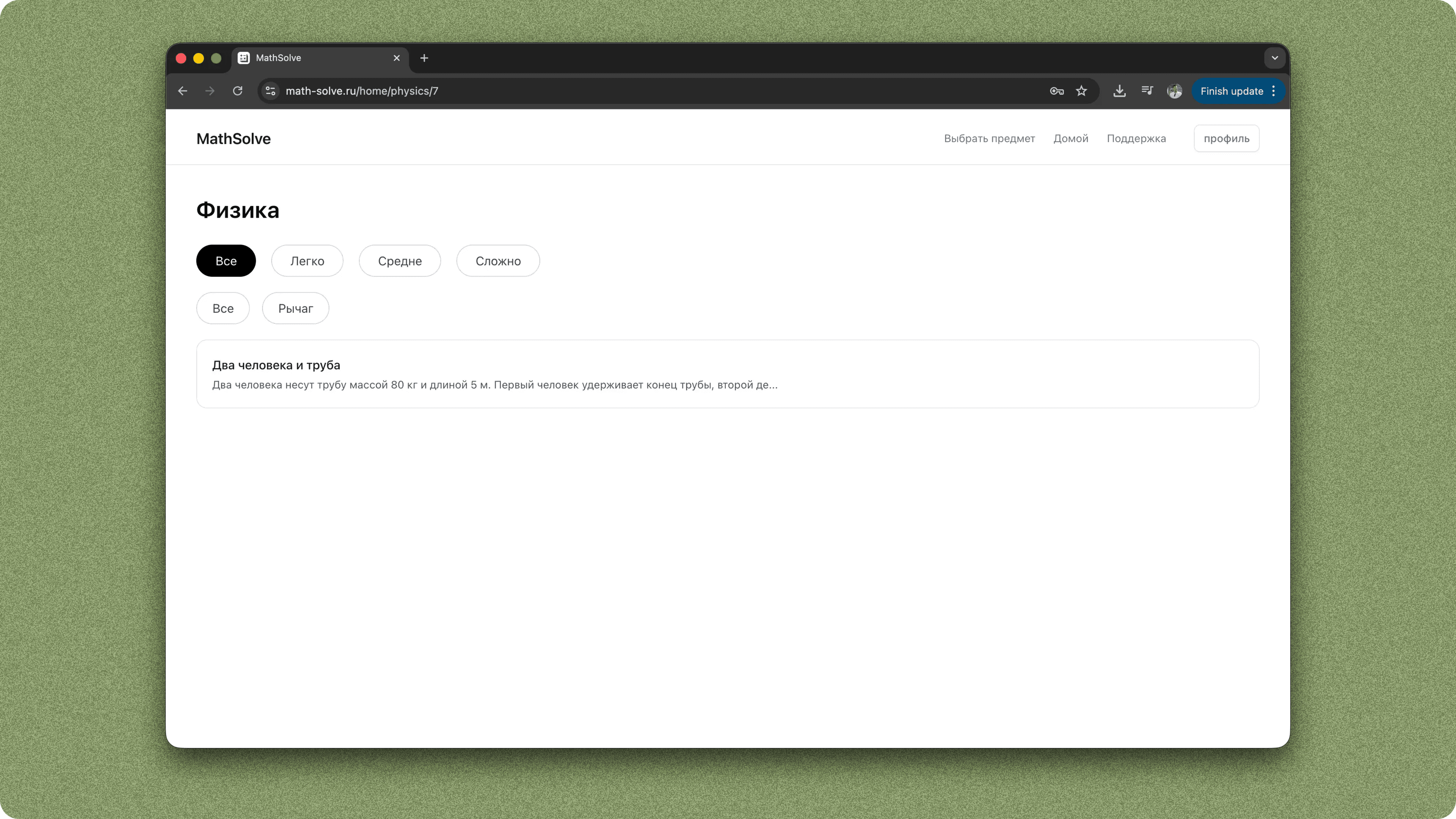
Task: Click the browser back arrow
Action: pos(182,91)
